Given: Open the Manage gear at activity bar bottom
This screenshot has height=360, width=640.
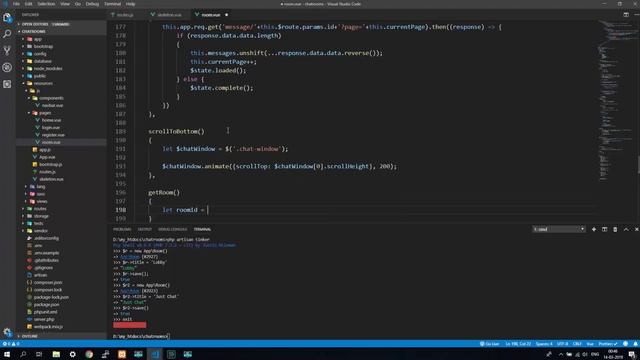Looking at the screenshot, I should [7, 332].
